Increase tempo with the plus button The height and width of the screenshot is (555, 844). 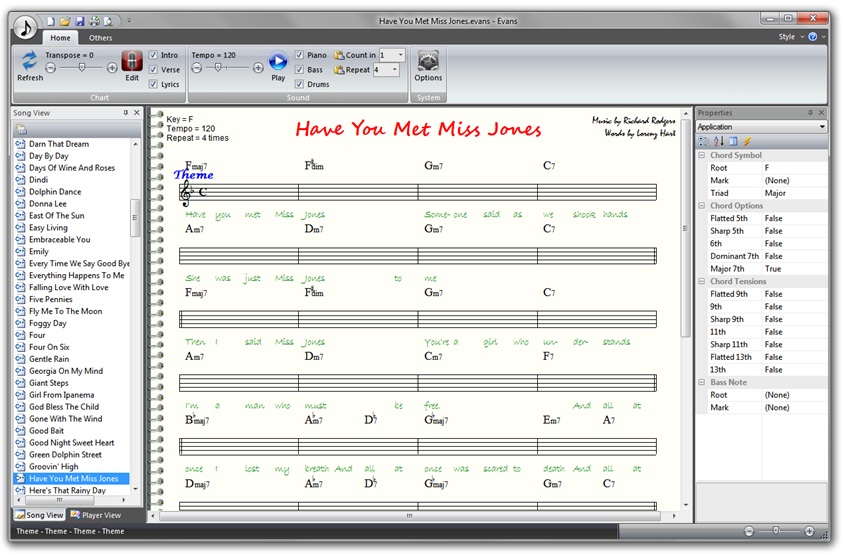[258, 68]
